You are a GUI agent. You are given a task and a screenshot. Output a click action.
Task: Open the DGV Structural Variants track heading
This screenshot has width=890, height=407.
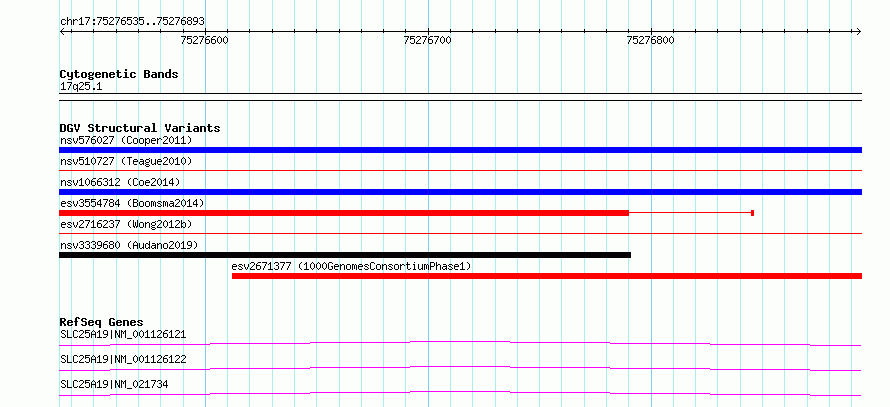[x=140, y=128]
